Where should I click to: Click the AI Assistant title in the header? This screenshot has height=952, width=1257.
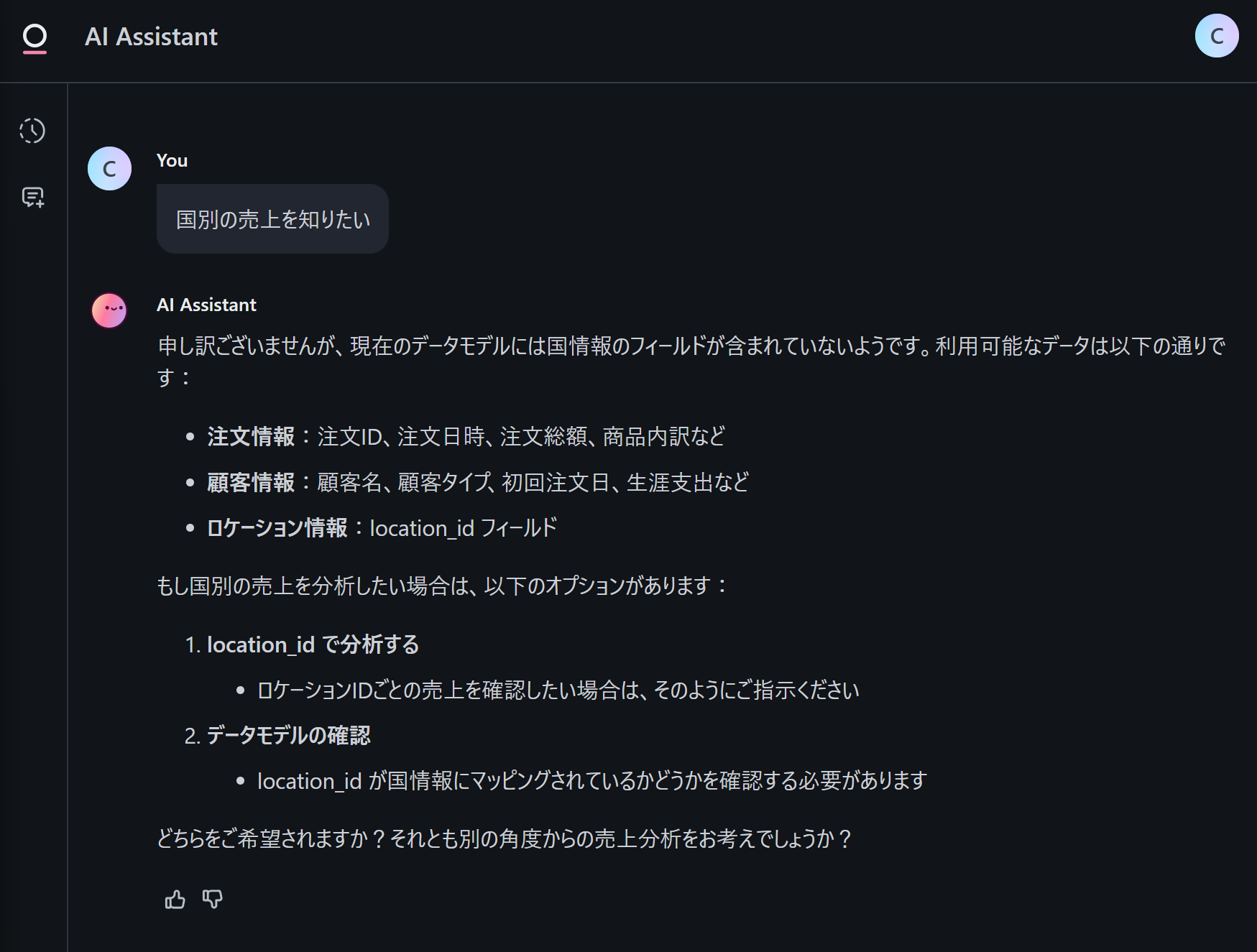151,37
